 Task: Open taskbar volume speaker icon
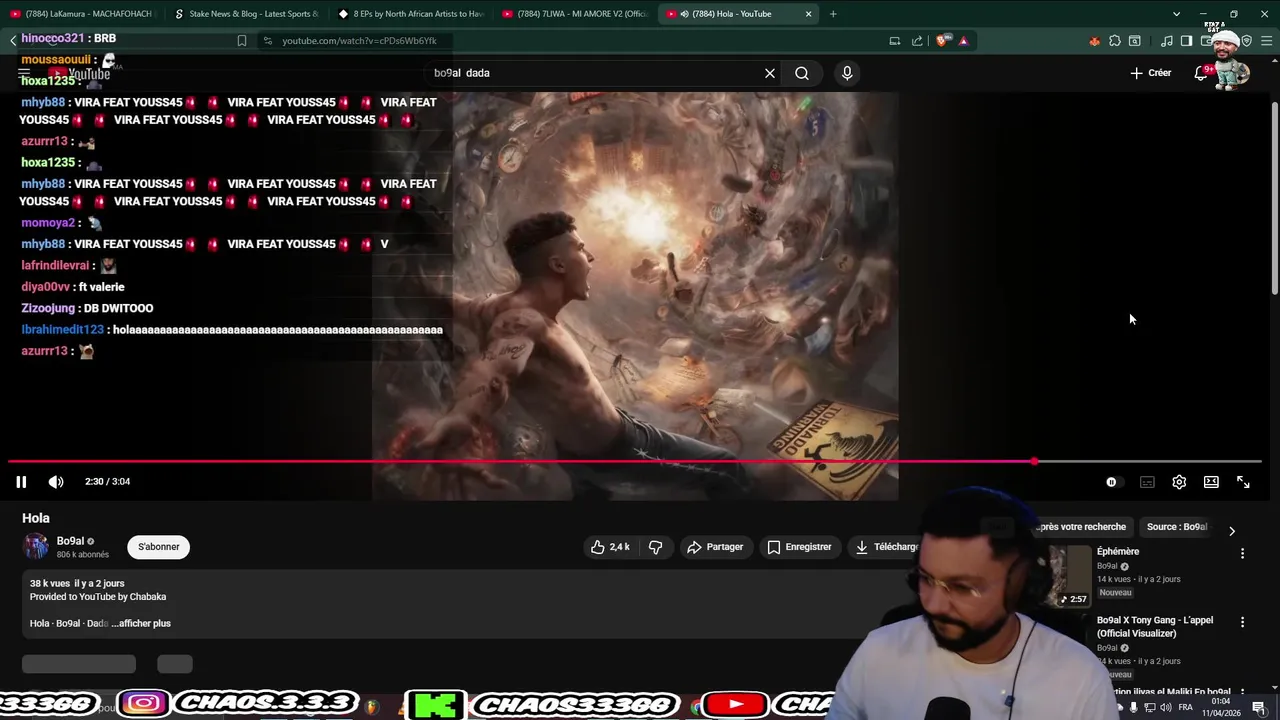[1165, 708]
